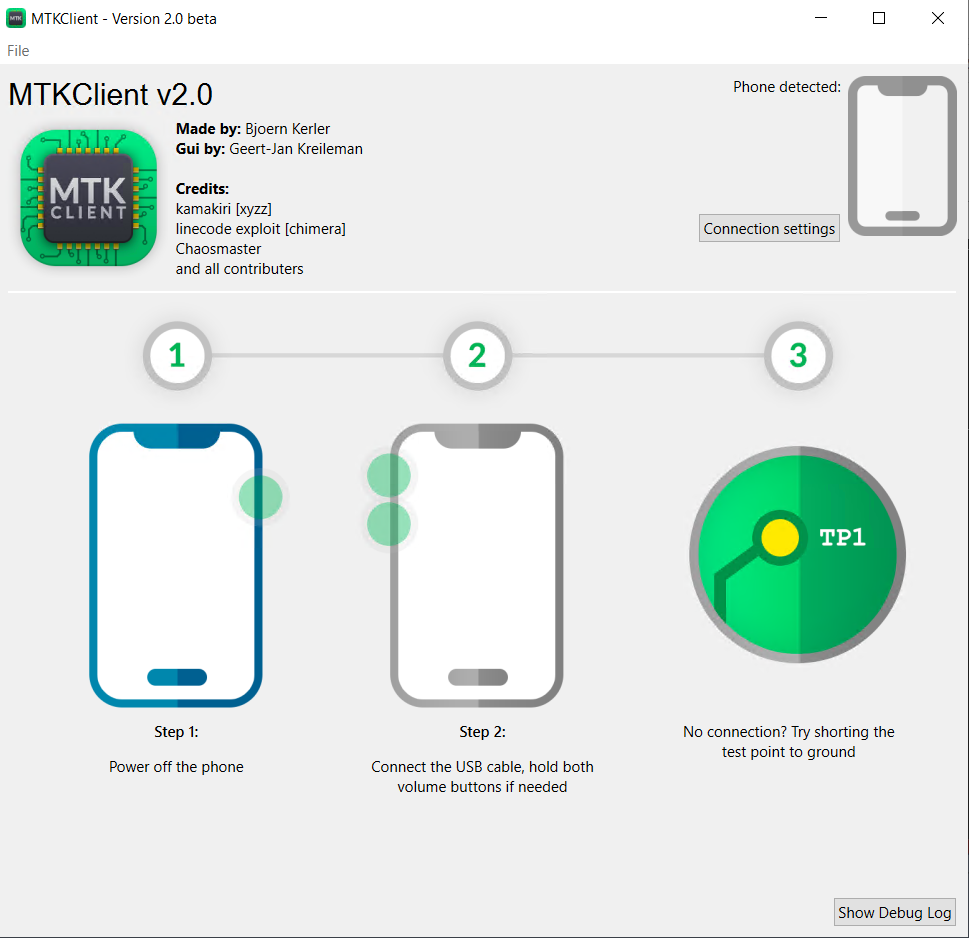Image resolution: width=969 pixels, height=938 pixels.
Task: Click the power button highlight on blue phone
Action: click(x=261, y=497)
